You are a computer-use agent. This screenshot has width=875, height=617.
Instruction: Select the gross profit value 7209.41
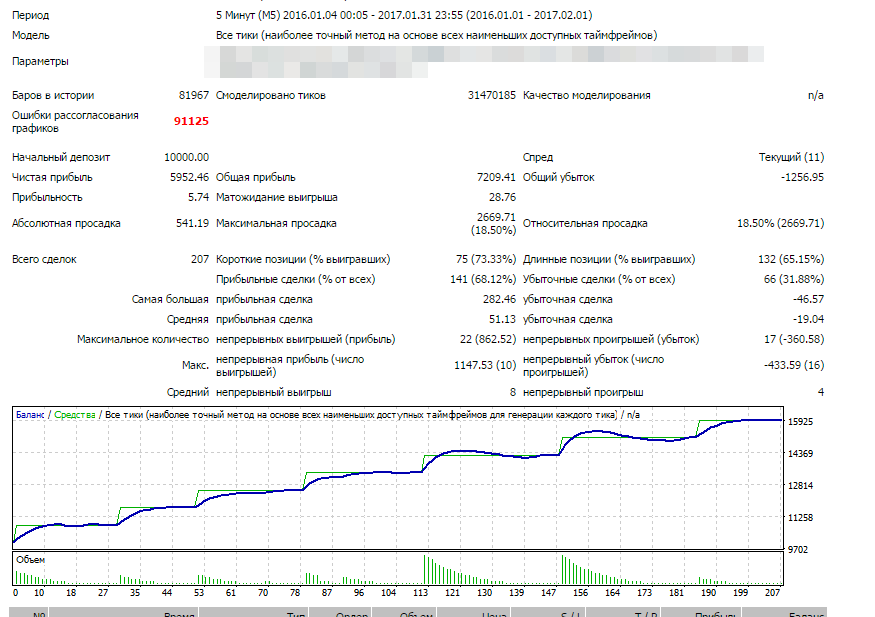pos(495,177)
